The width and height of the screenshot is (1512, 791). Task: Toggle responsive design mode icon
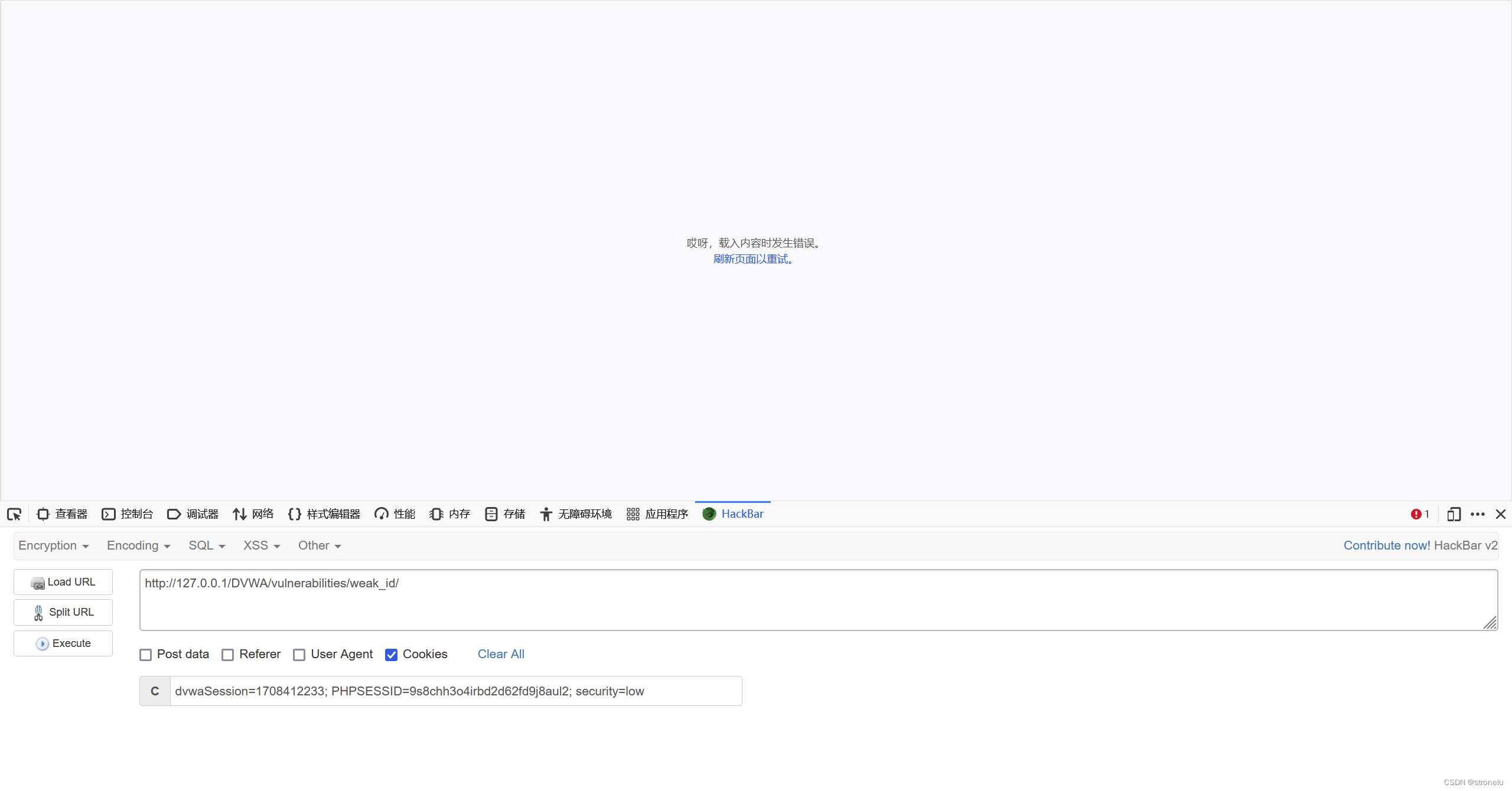1454,514
